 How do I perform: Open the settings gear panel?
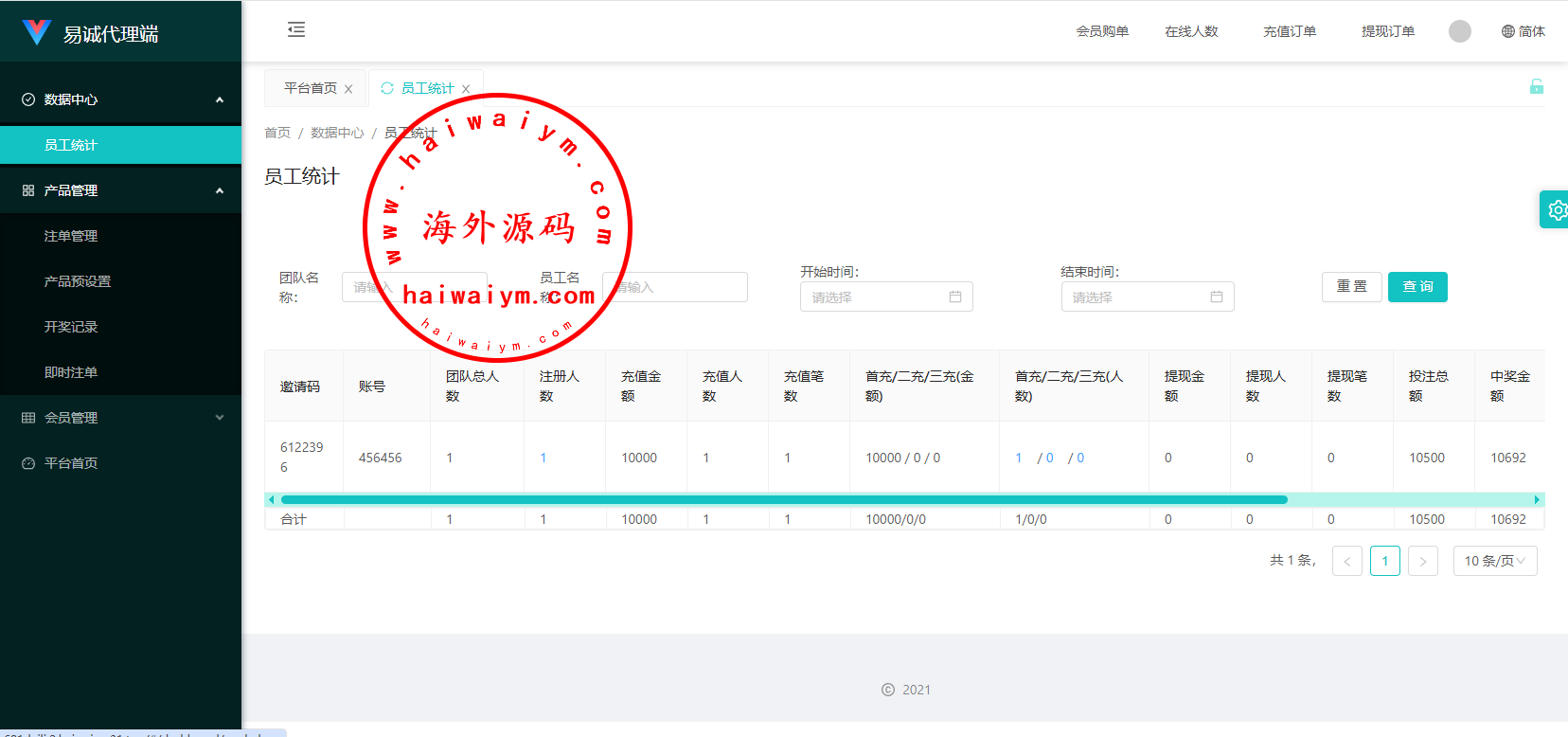point(1556,209)
